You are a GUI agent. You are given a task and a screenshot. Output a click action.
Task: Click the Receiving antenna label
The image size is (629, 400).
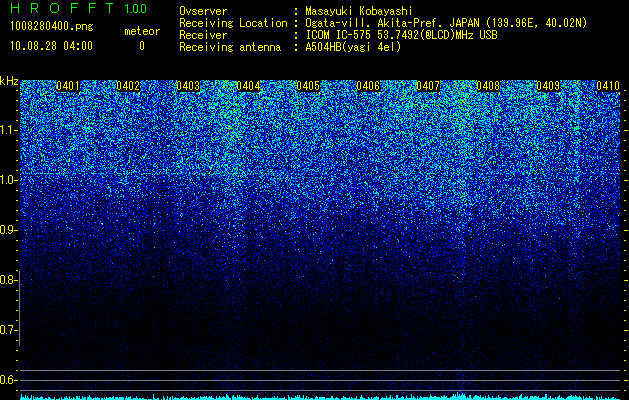click(x=230, y=47)
